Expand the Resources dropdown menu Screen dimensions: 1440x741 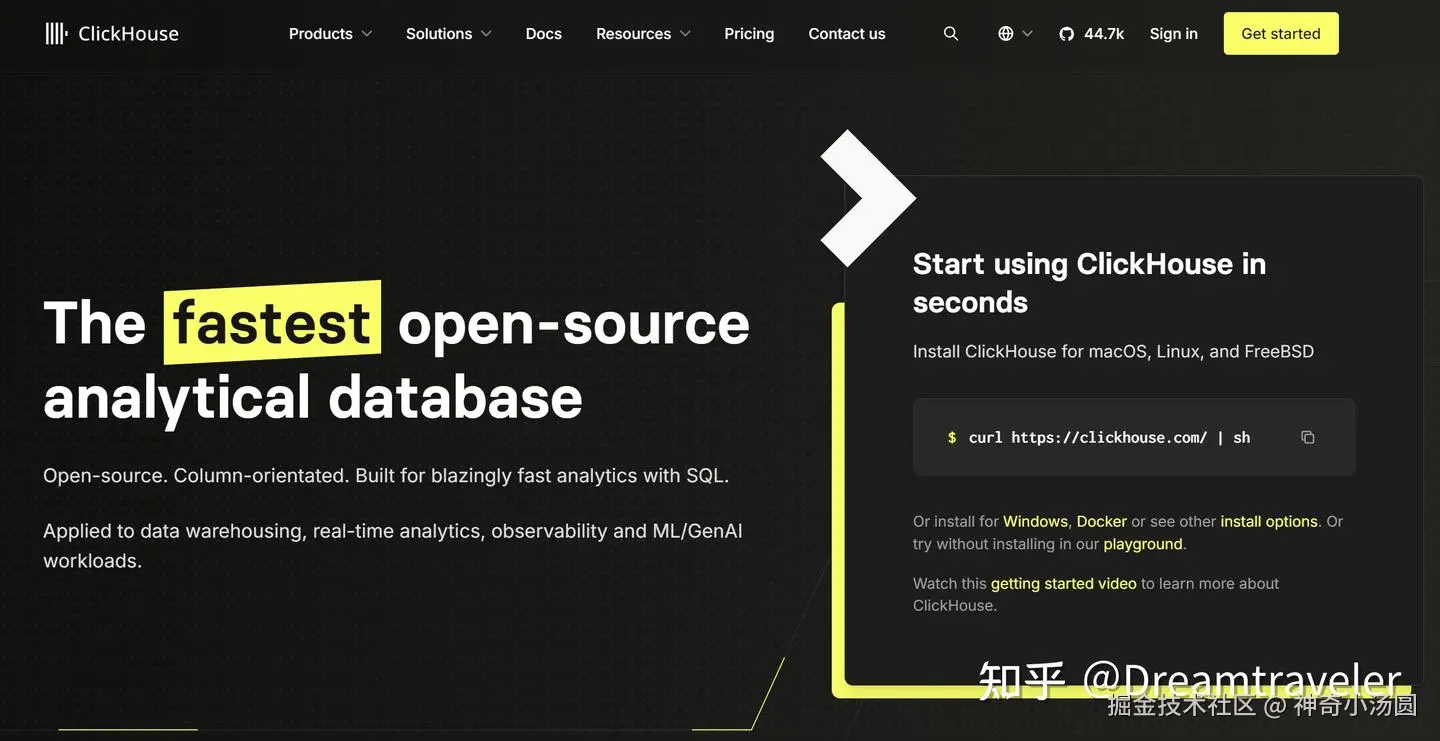click(x=643, y=34)
